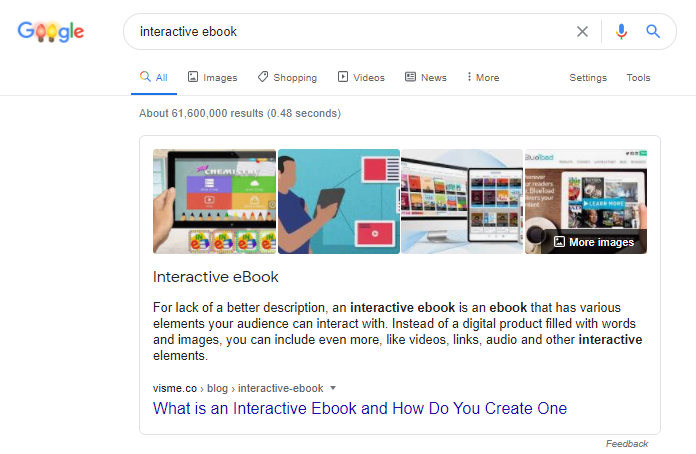Expand dropdown arrow beside visme.co URL
Screen dimensions: 696x454
pos(333,388)
